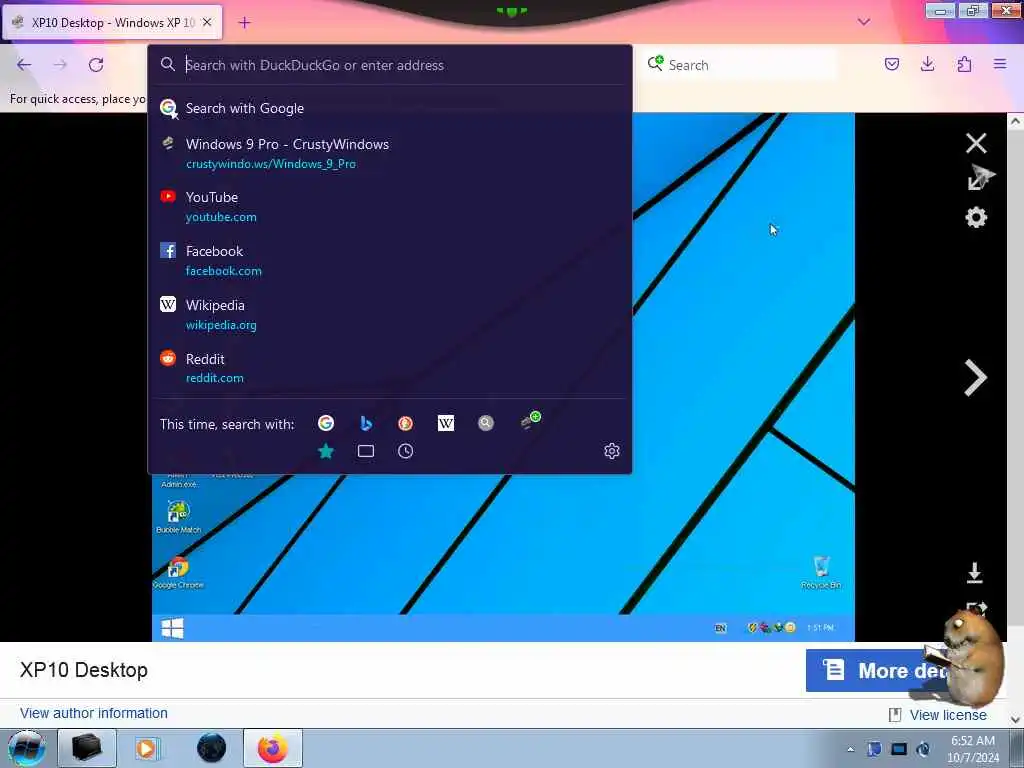The image size is (1024, 768).
Task: Open the Wikipedia suggestion
Action: tap(390, 315)
